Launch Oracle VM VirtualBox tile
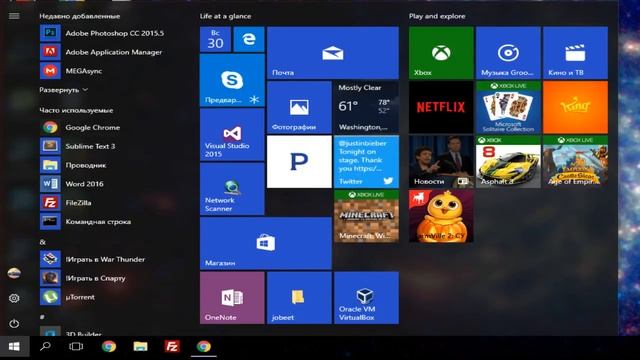The image size is (640, 360). point(366,298)
